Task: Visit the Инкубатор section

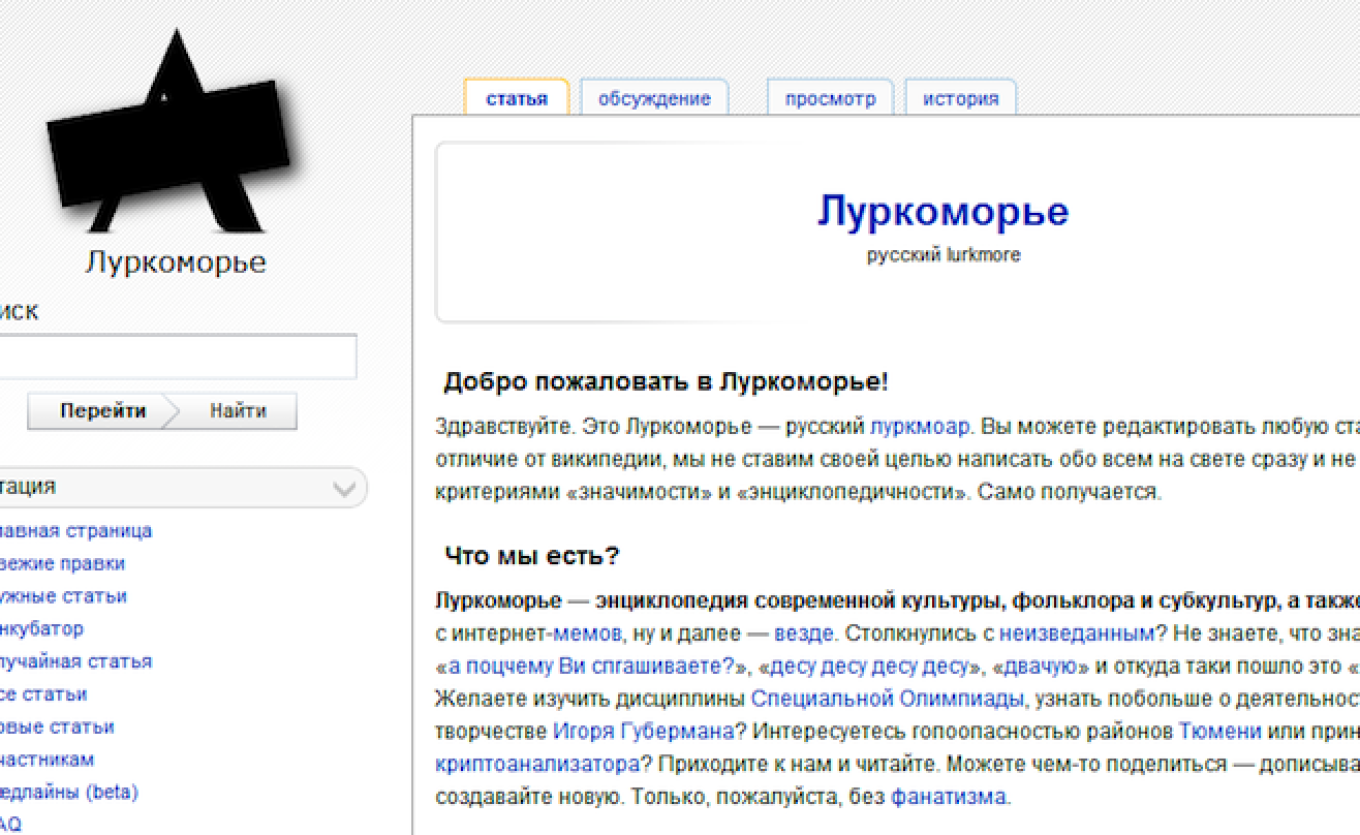Action: pos(42,628)
